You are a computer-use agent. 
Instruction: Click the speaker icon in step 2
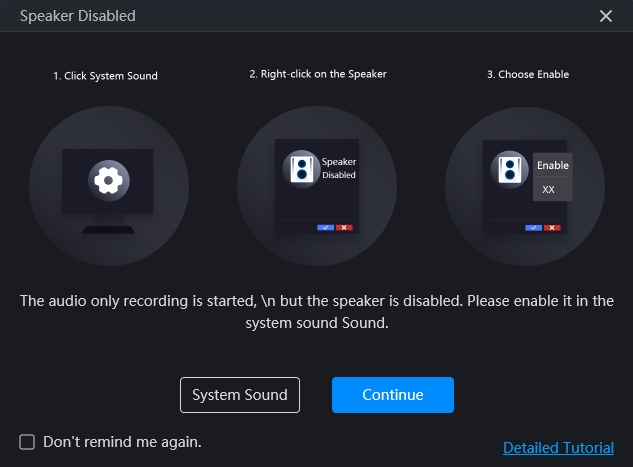[x=301, y=169]
